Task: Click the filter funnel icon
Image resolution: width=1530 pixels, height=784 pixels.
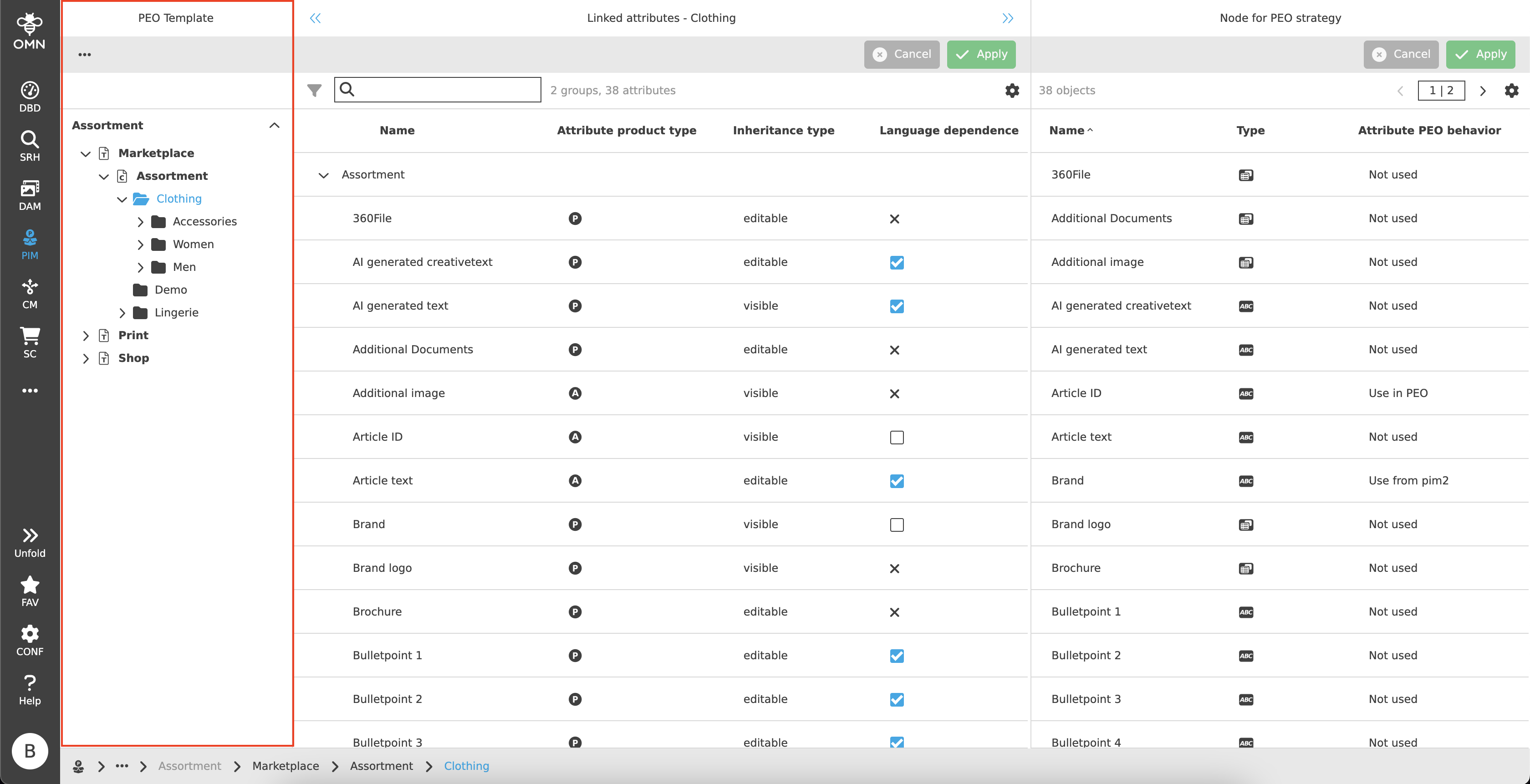Action: pos(314,90)
